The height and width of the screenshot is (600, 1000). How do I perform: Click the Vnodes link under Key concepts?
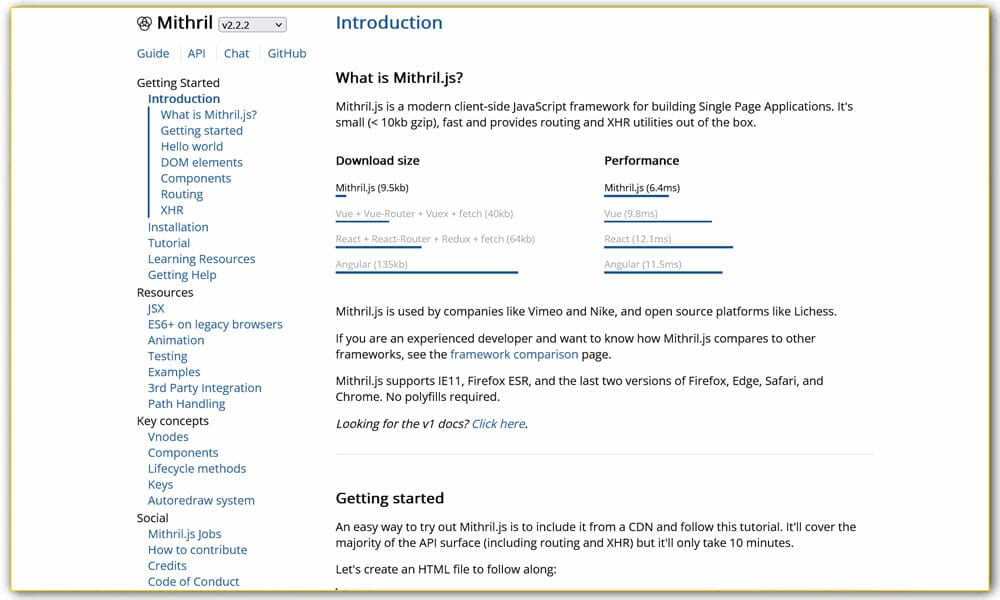[x=168, y=436]
